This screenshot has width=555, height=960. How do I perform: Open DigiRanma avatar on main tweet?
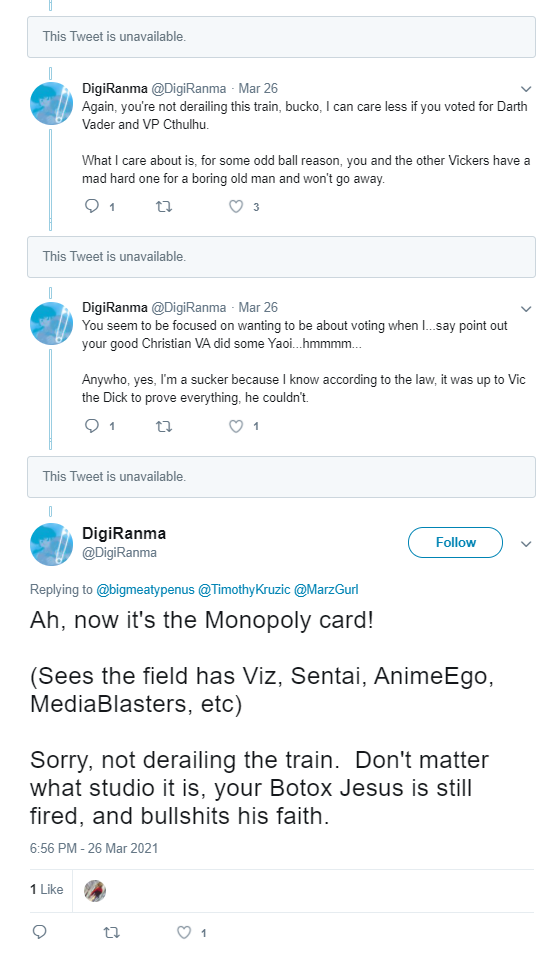point(51,544)
